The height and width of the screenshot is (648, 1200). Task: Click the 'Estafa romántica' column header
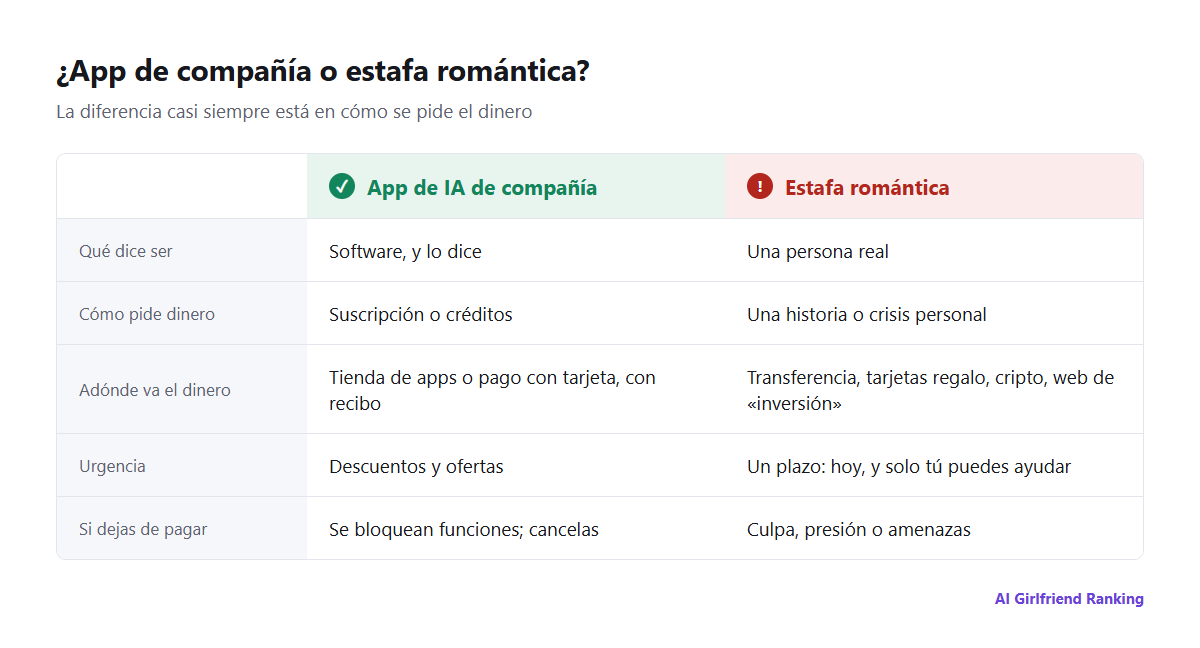(x=934, y=186)
